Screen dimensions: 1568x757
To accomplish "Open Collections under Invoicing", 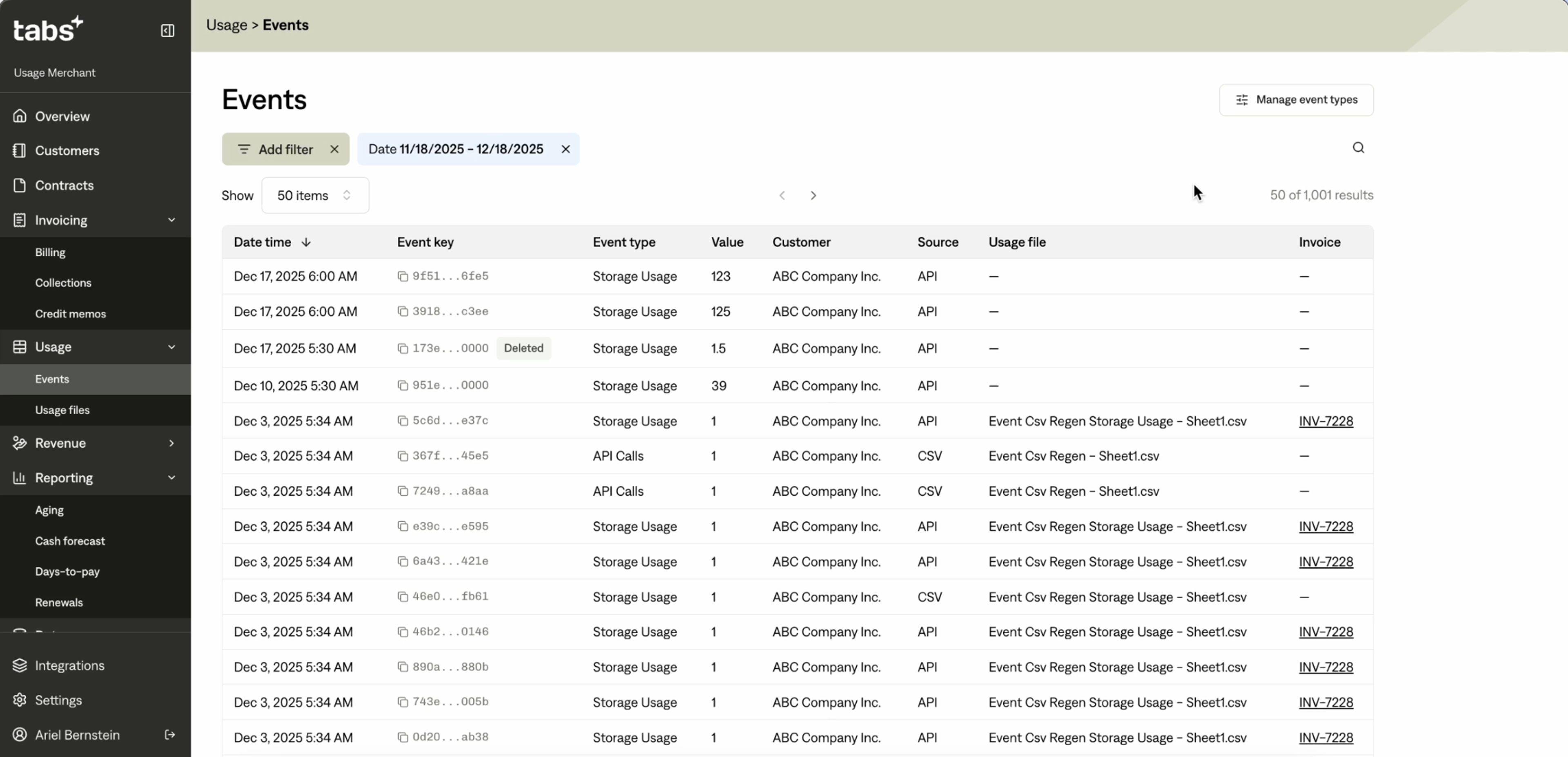I will (x=63, y=283).
